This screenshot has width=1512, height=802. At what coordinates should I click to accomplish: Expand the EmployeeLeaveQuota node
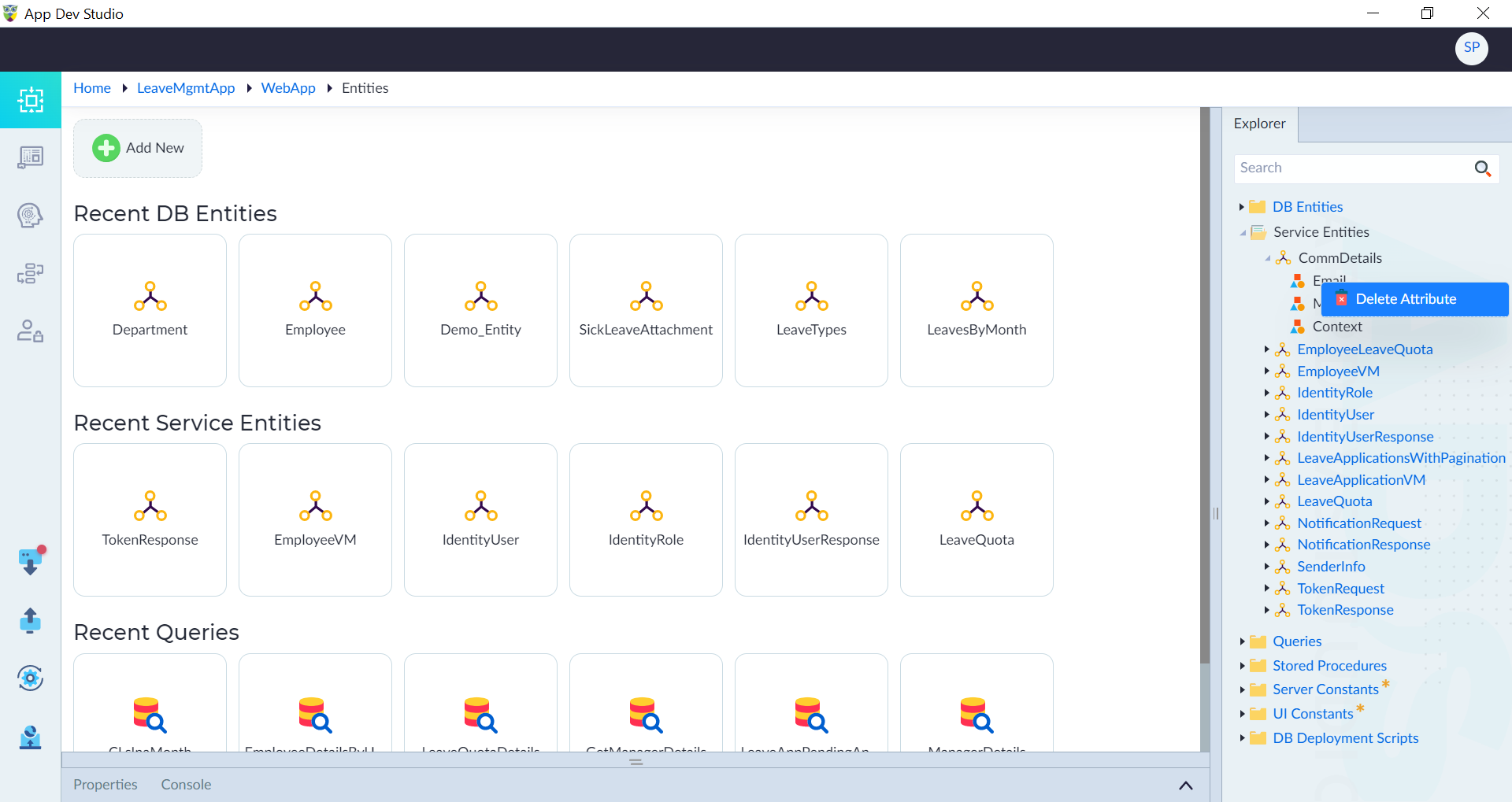click(x=1267, y=349)
